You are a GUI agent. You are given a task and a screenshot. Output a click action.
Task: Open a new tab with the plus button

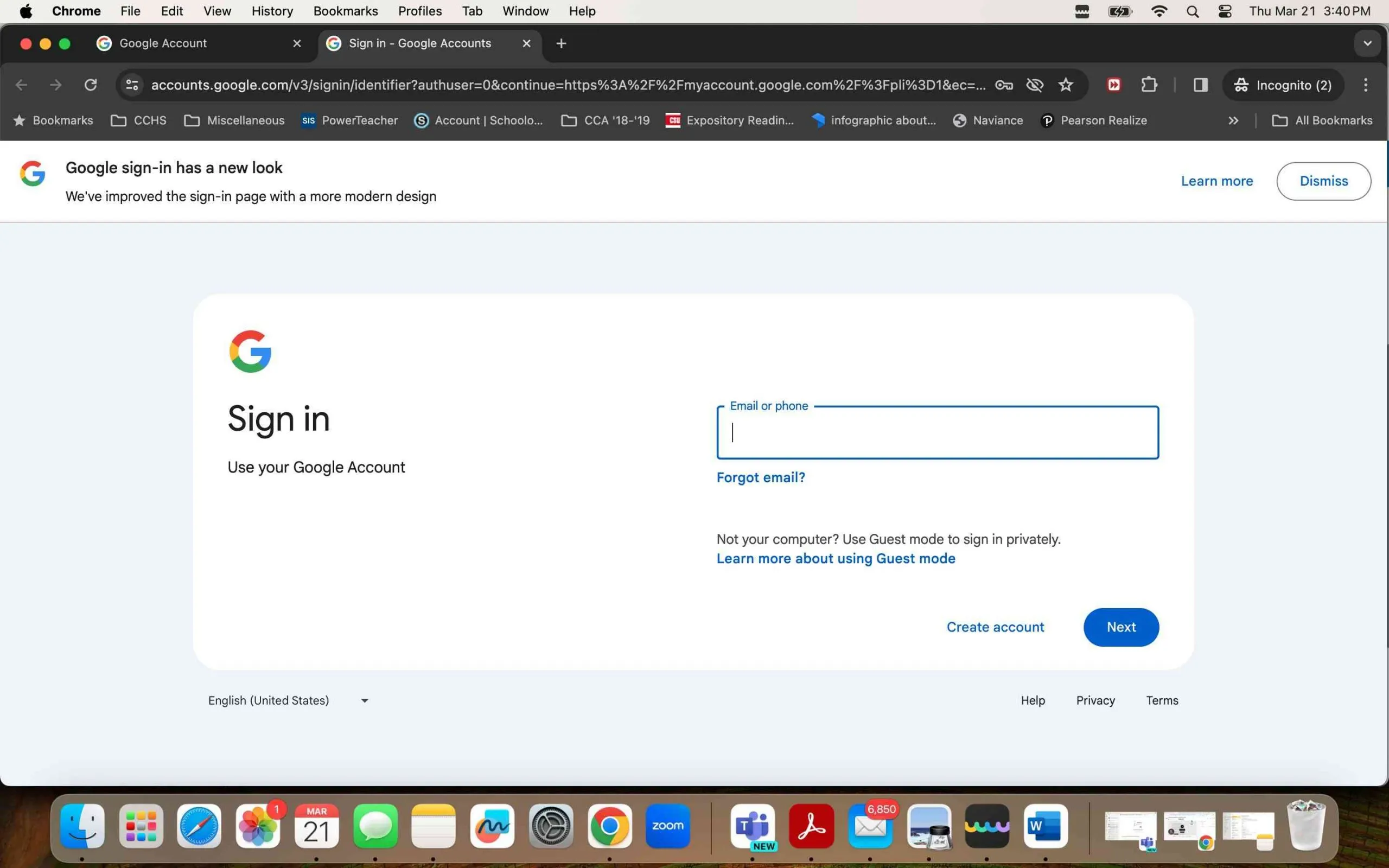(x=562, y=43)
